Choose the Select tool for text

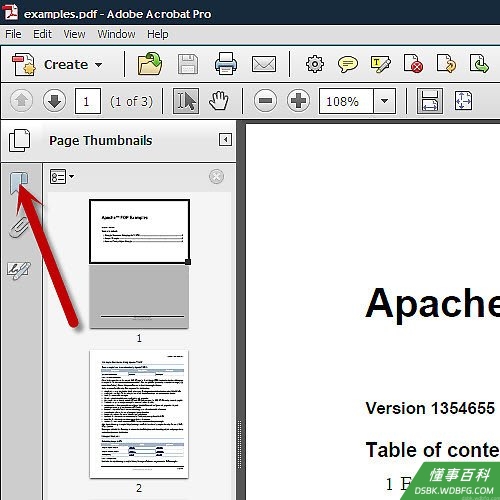pos(186,101)
